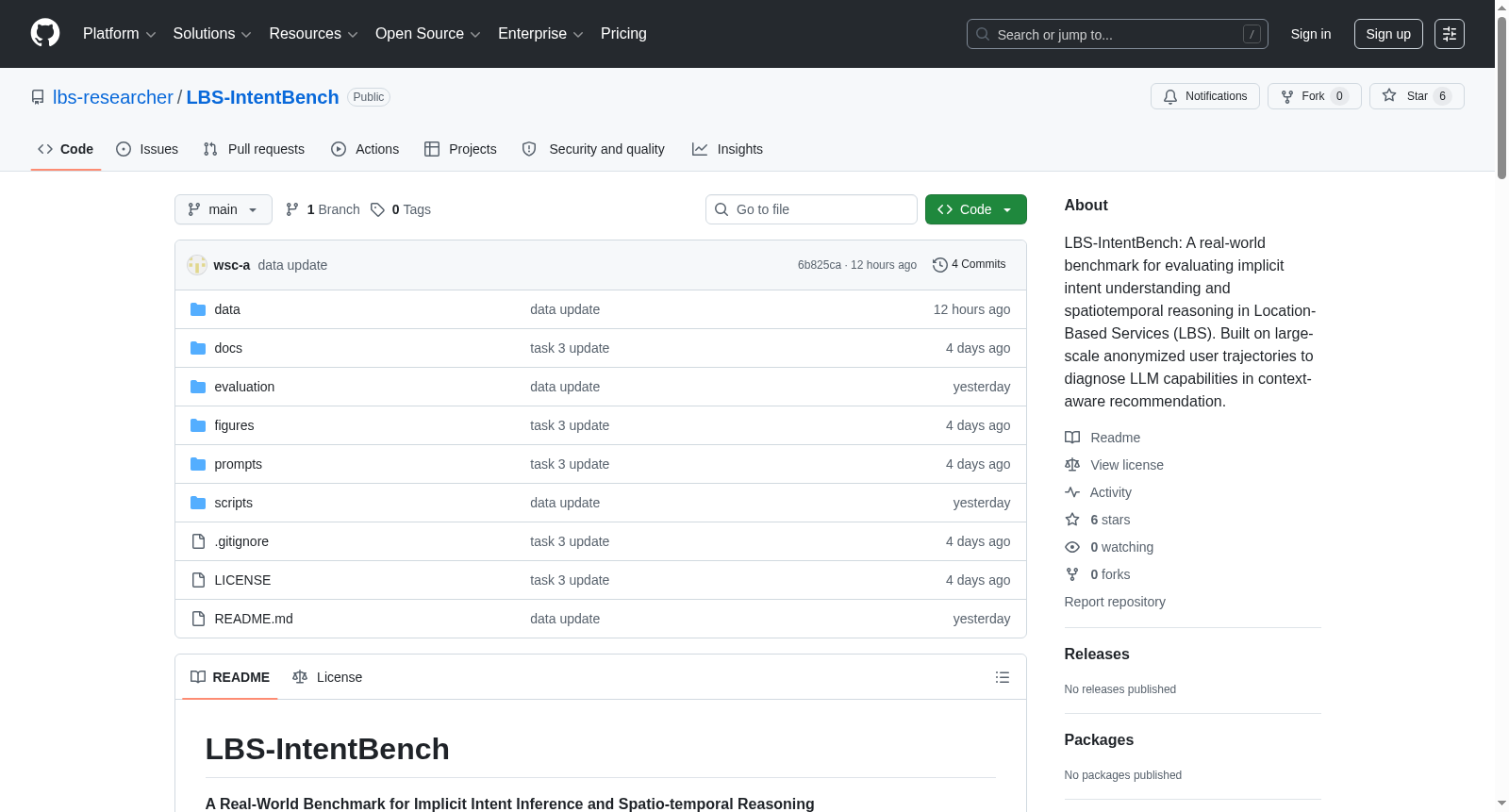The height and width of the screenshot is (812, 1509).
Task: Click the fork icon beside 0 forks
Action: (x=1072, y=574)
